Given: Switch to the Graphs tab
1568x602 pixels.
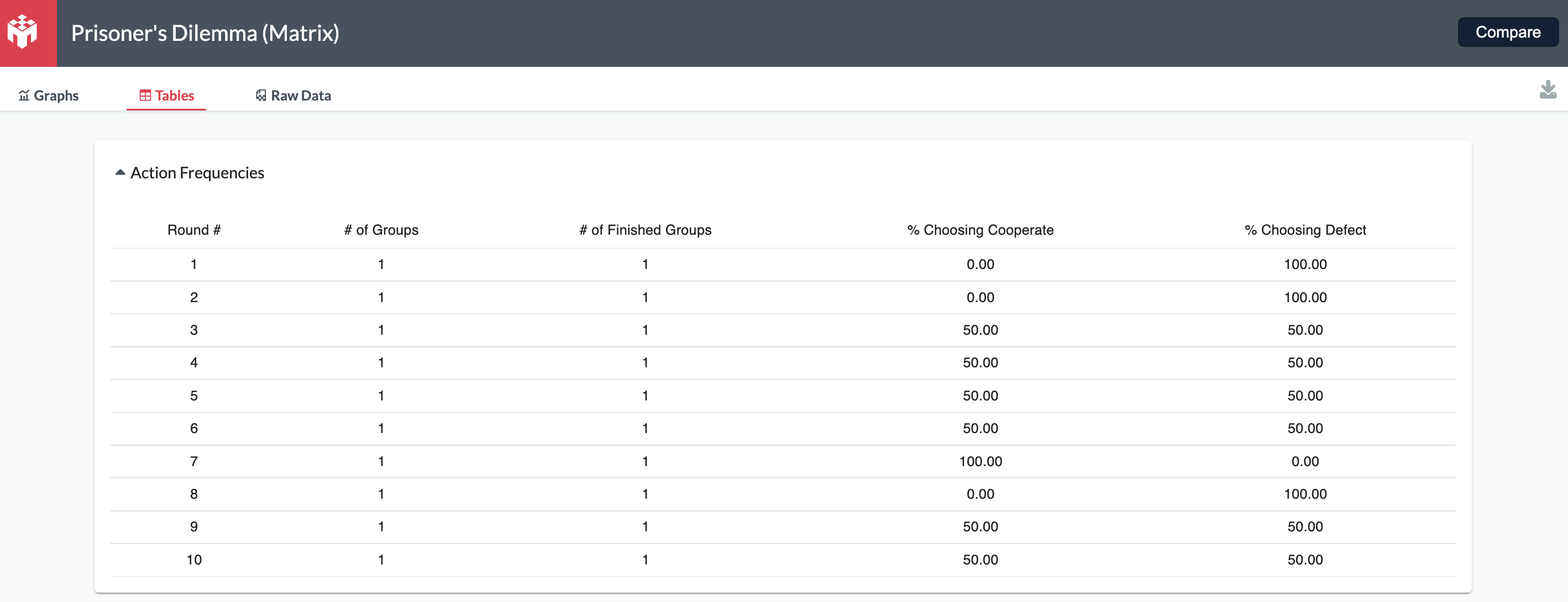Looking at the screenshot, I should pos(49,96).
